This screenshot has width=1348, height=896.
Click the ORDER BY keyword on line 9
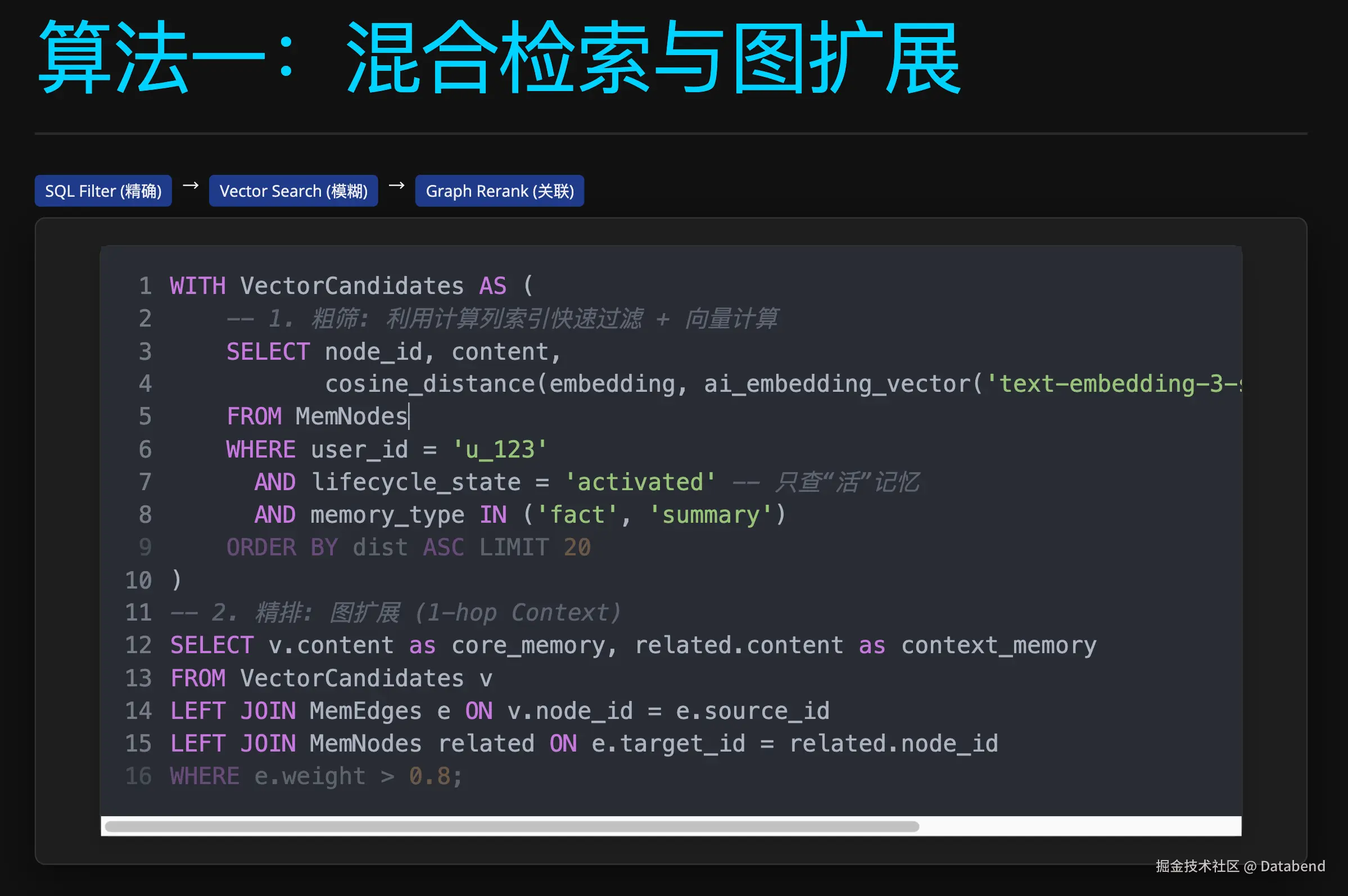coord(282,547)
